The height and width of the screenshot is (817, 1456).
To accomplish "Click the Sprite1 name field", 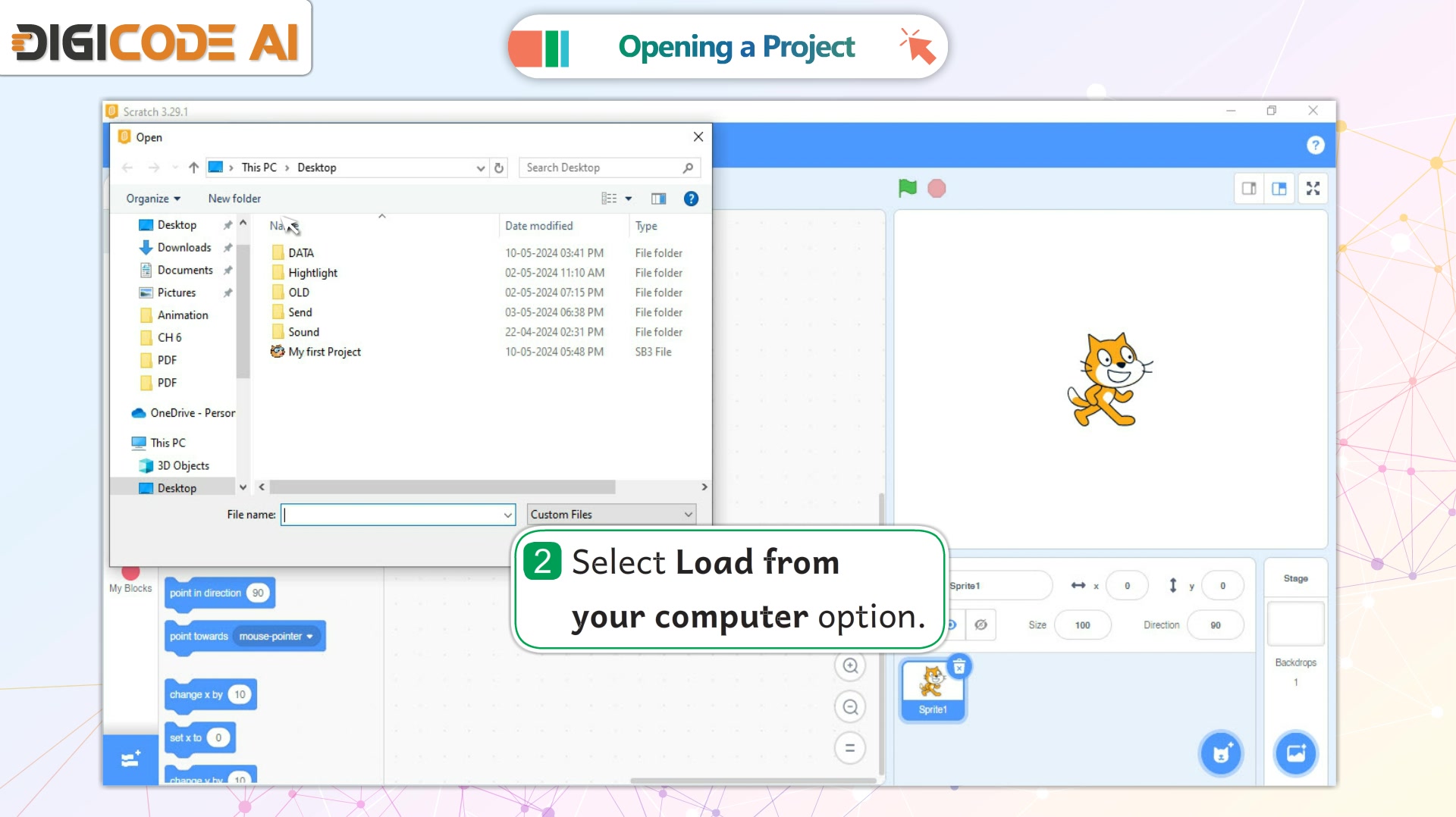I will click(999, 586).
